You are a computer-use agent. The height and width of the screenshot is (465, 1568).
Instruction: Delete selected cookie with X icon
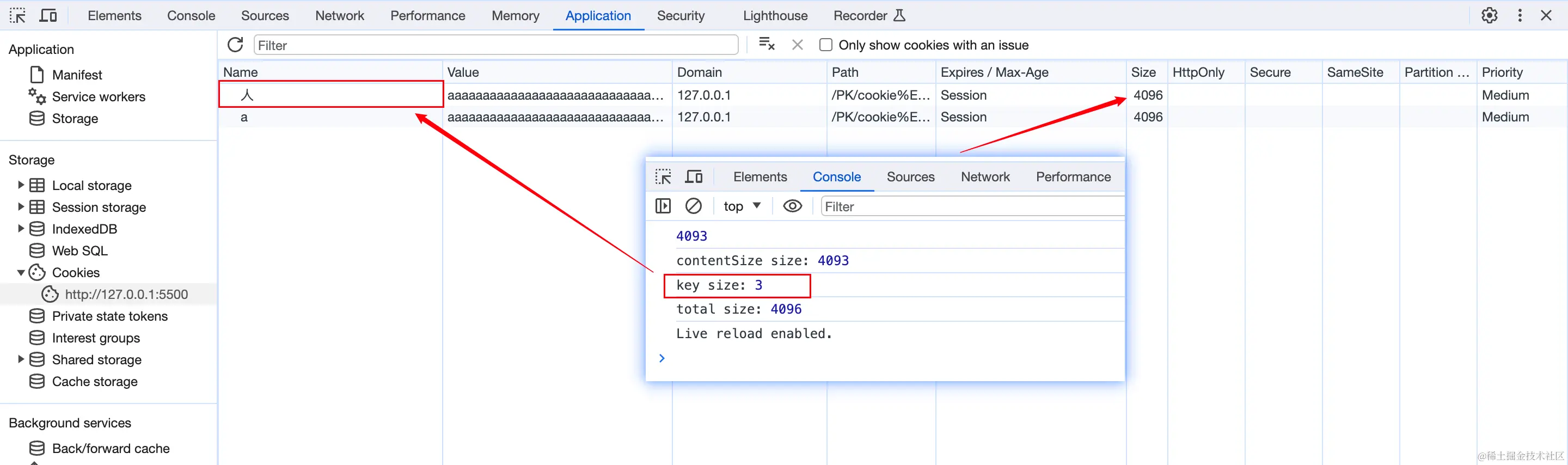pos(798,45)
